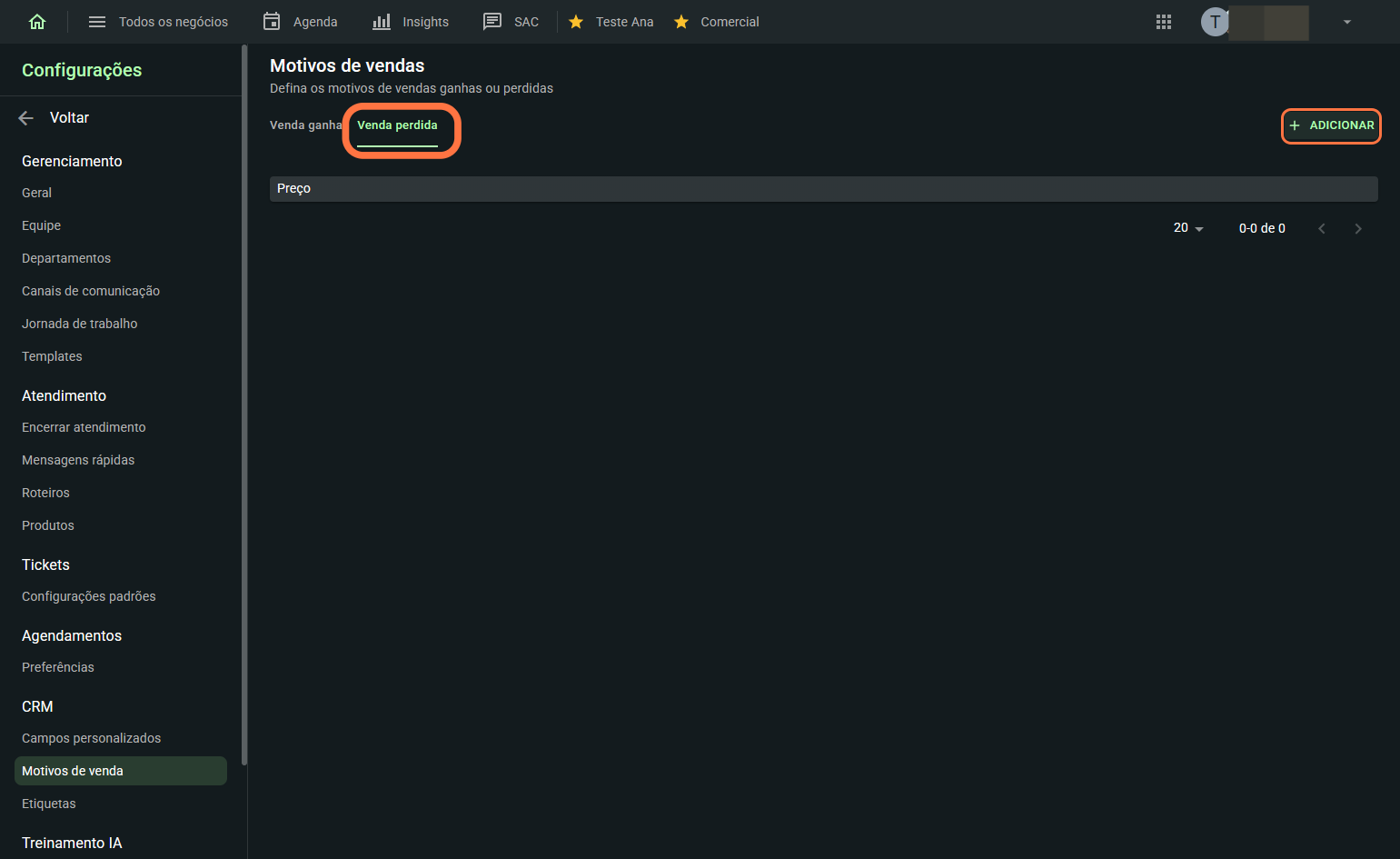Click the user avatar with letter T
Screen dimensions: 1400x859
(x=1215, y=22)
